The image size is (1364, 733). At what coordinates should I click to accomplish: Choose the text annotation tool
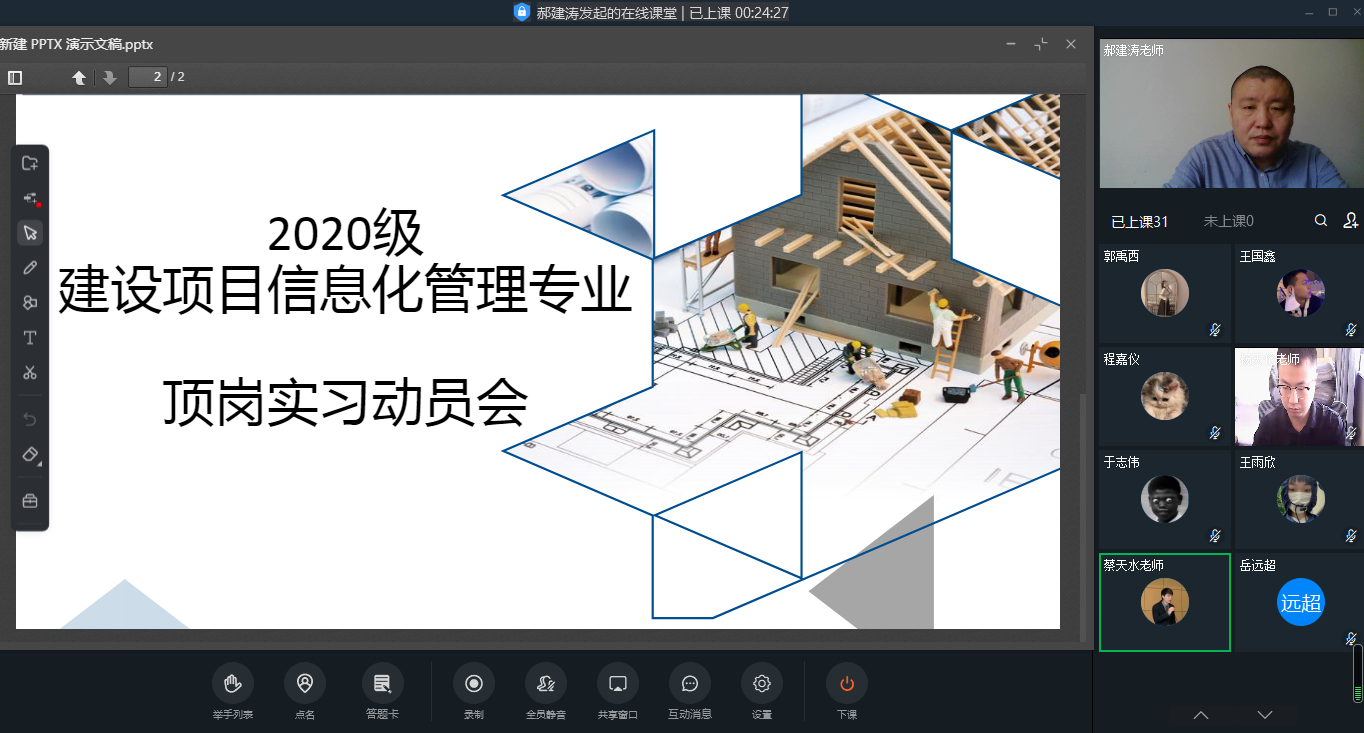[x=30, y=338]
